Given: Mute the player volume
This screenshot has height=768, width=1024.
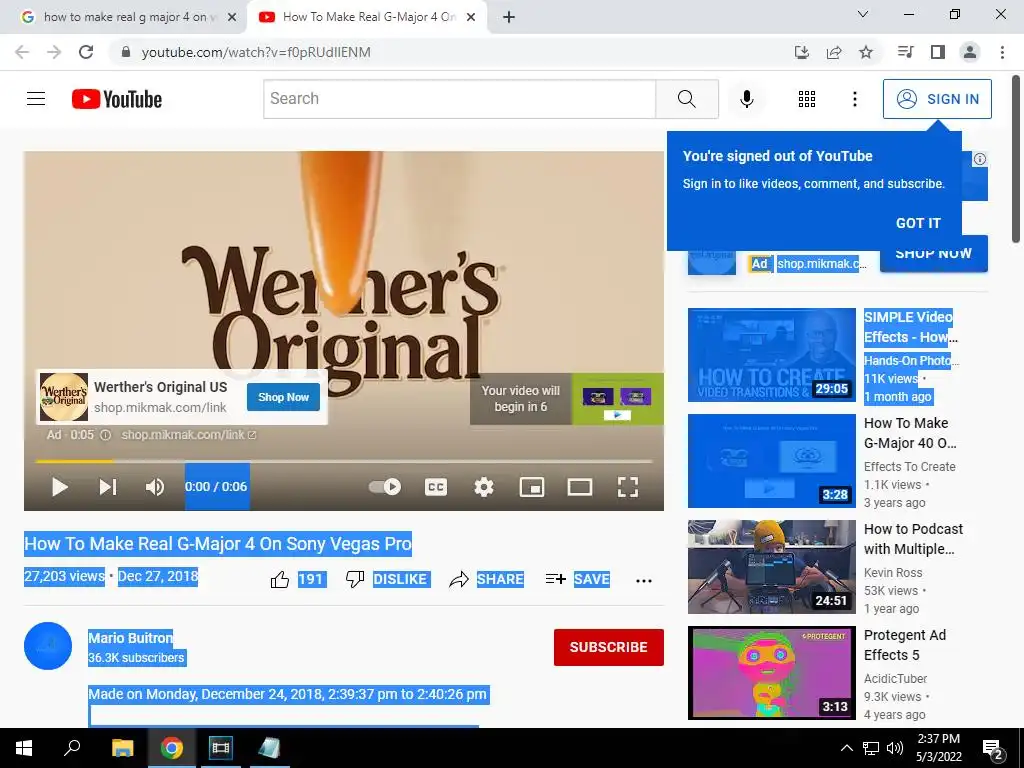Looking at the screenshot, I should pyautogui.click(x=155, y=487).
